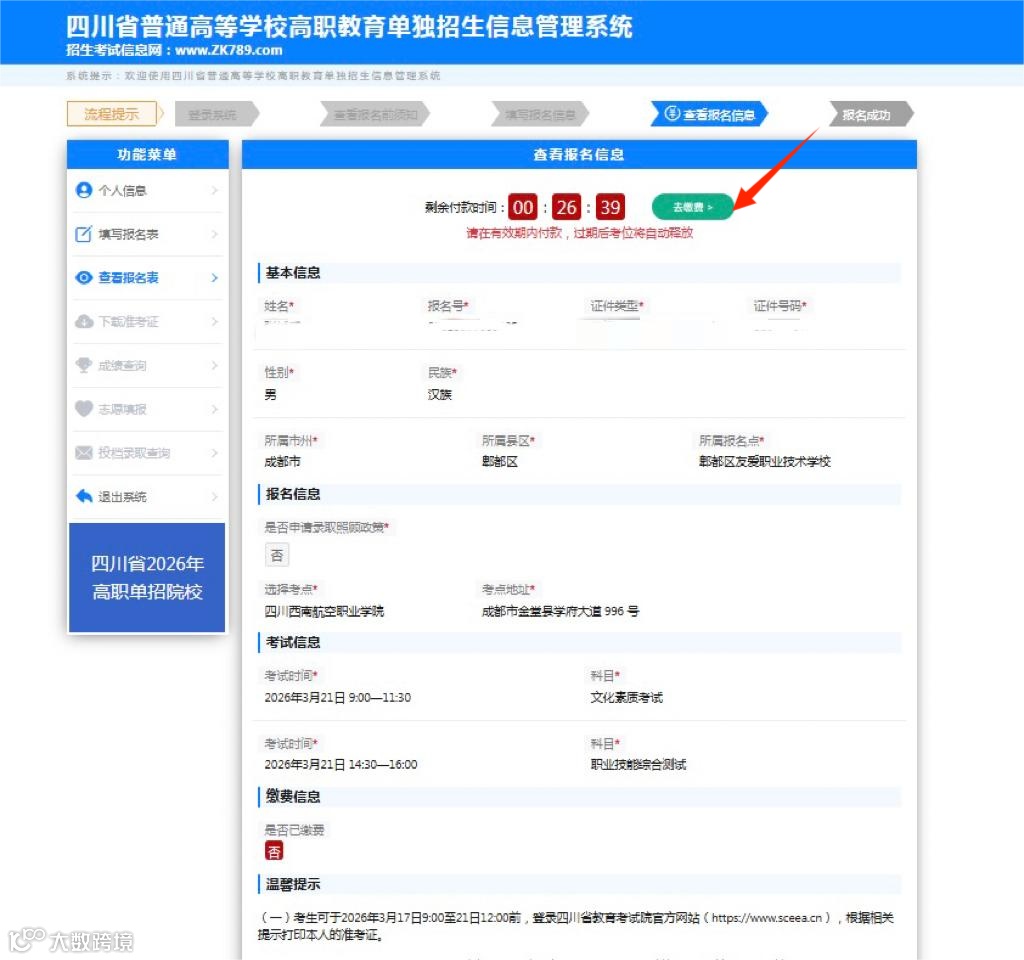Click the 2026年3月21日 14:30—16:00 time

pos(340,764)
